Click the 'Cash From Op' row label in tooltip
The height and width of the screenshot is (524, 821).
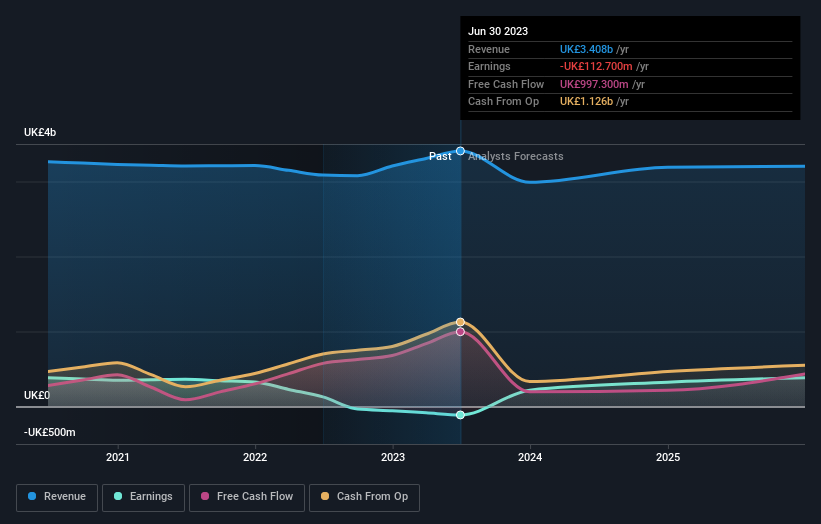(x=503, y=102)
